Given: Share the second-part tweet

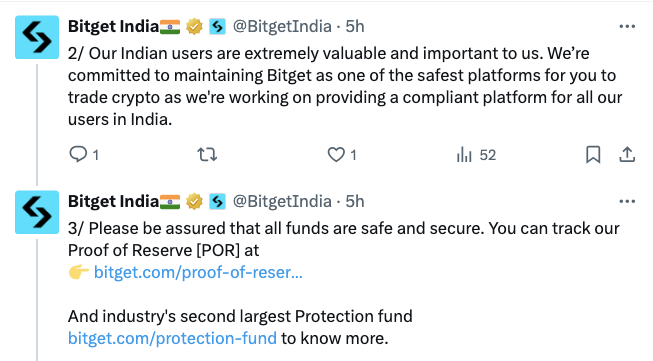Looking at the screenshot, I should (627, 154).
